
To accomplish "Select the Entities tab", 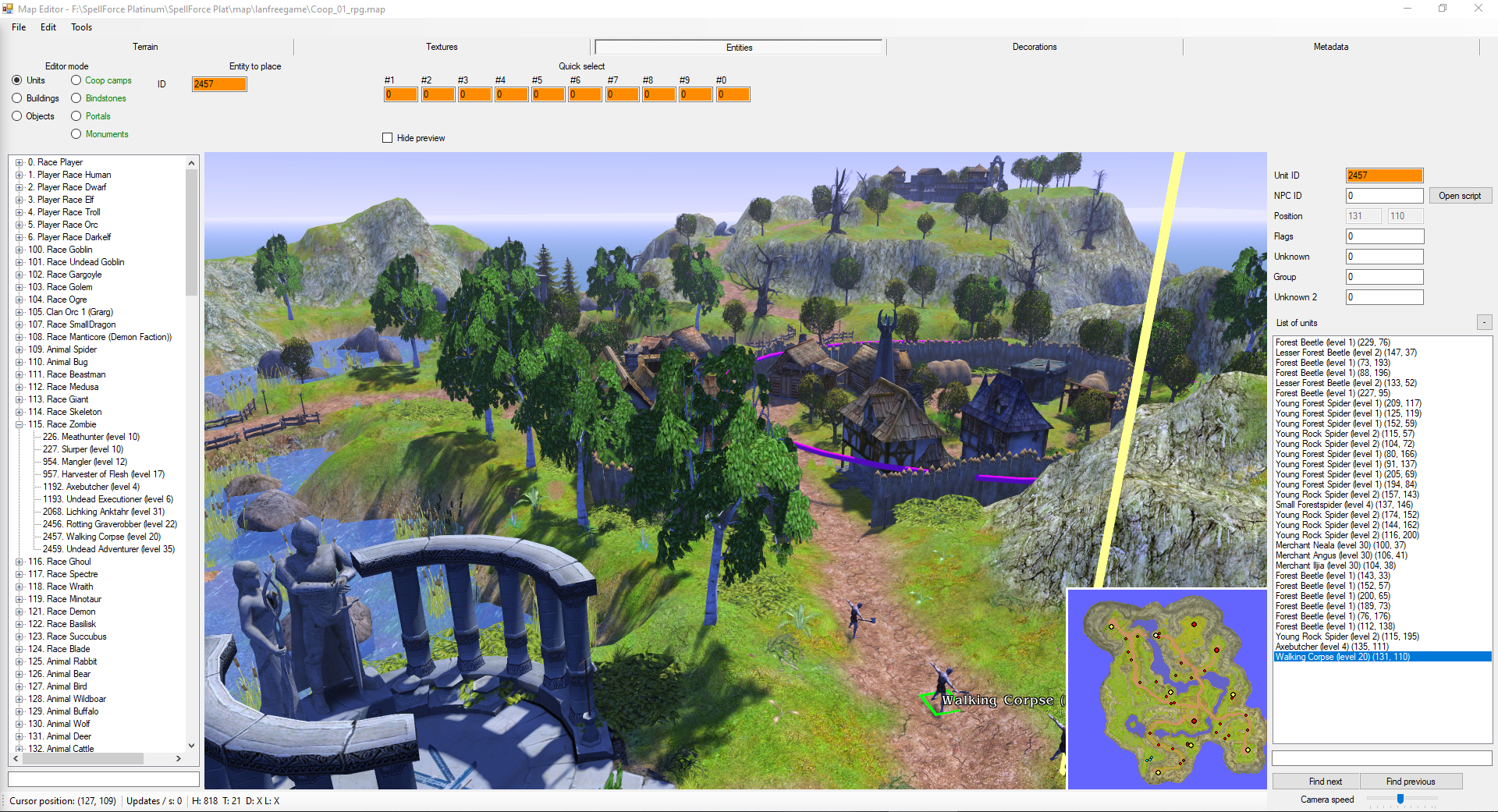I will coord(739,48).
